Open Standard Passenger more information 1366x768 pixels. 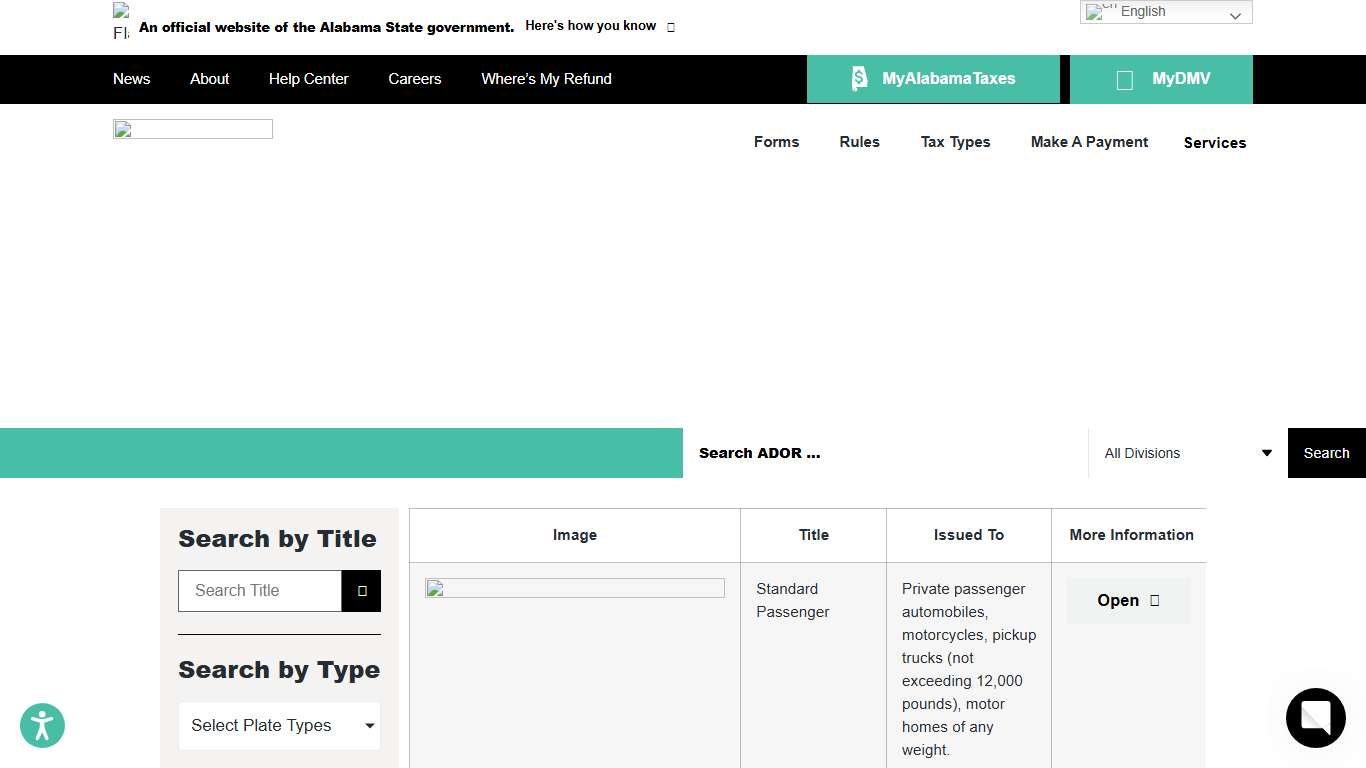pyautogui.click(x=1127, y=600)
